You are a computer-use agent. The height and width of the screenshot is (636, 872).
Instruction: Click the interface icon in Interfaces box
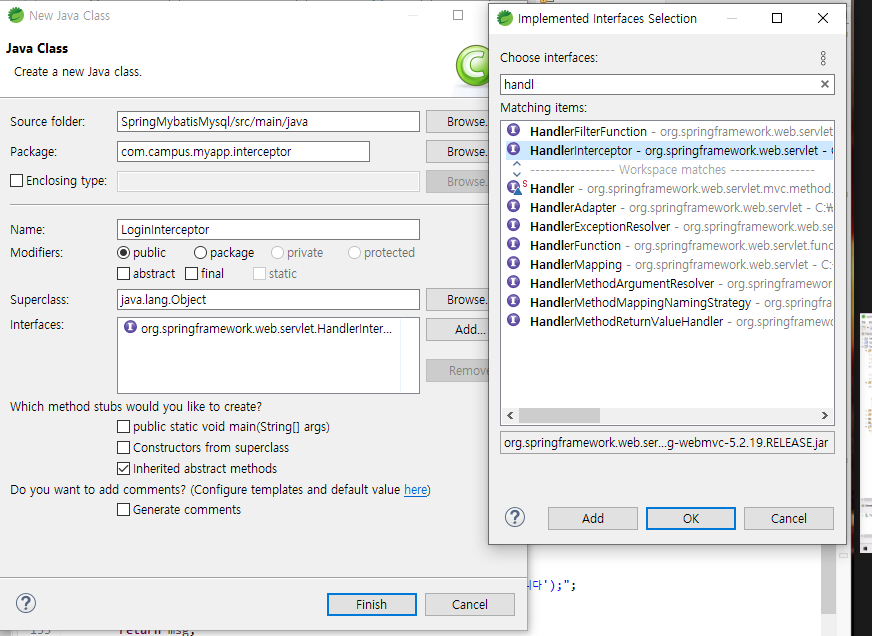[130, 327]
